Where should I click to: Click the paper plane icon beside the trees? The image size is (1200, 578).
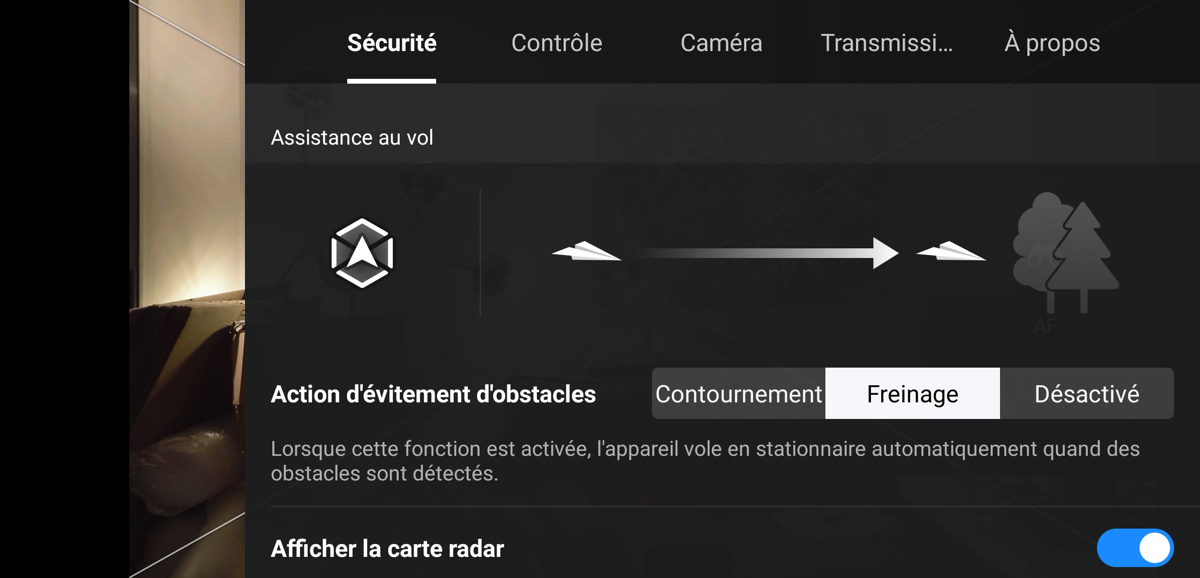pos(952,252)
